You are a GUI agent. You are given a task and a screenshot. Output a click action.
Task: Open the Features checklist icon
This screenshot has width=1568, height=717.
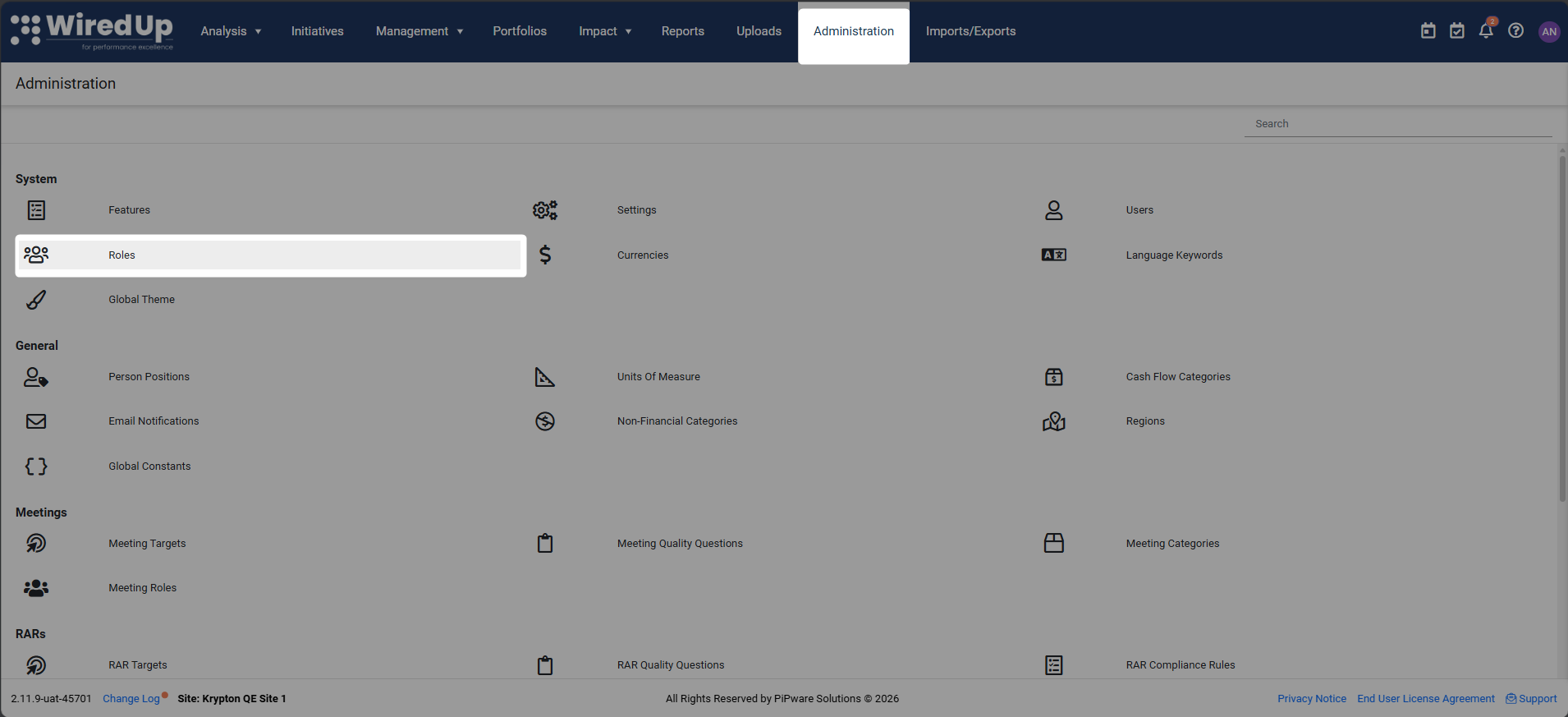(36, 210)
